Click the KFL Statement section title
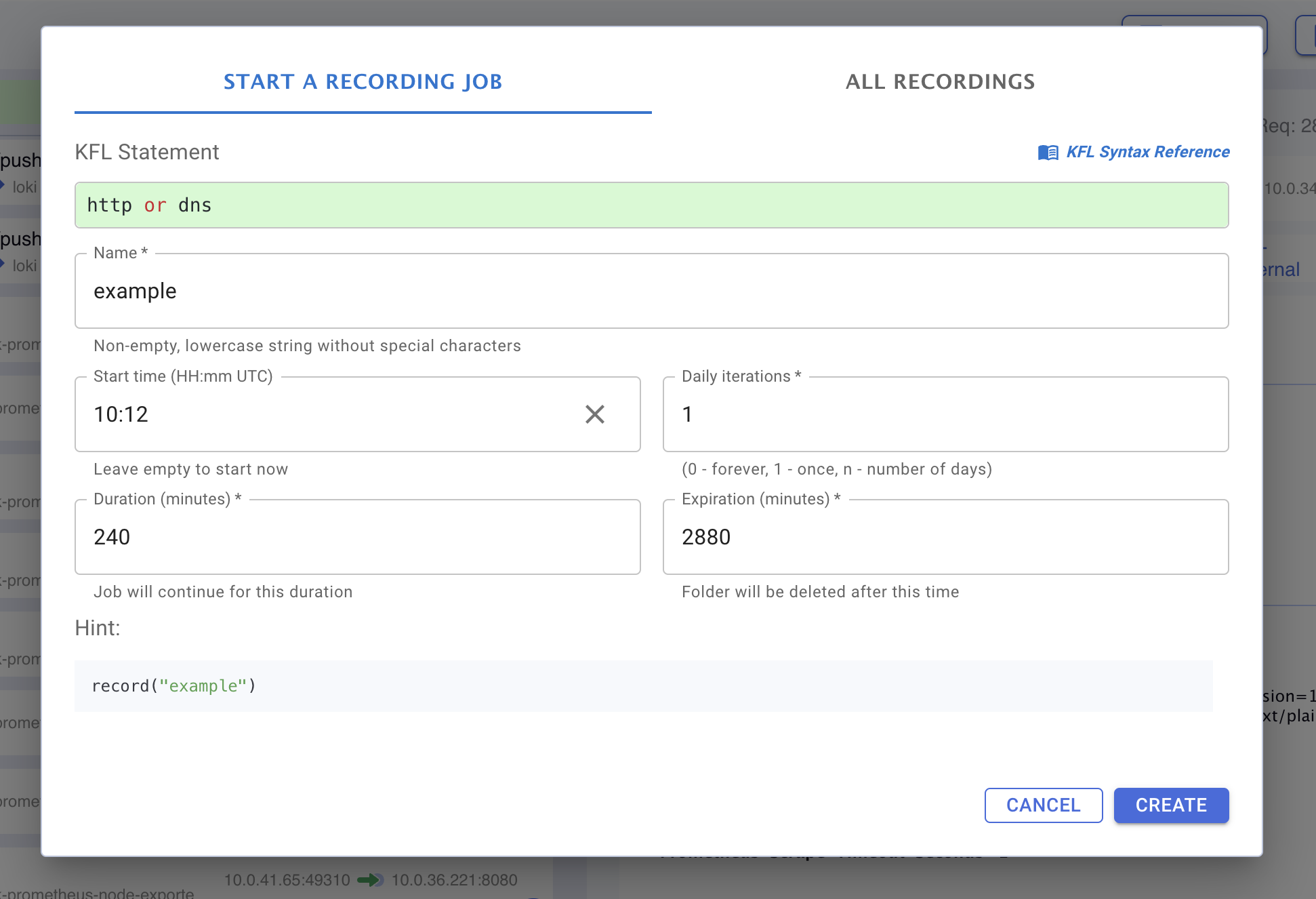 coord(146,152)
